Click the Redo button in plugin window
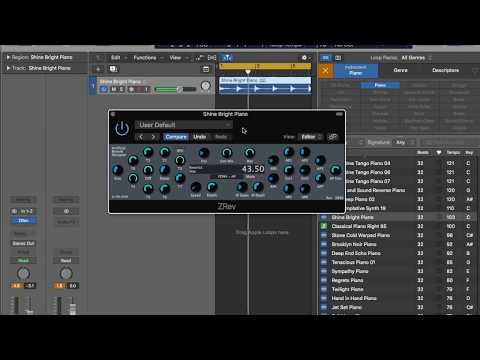 221,137
